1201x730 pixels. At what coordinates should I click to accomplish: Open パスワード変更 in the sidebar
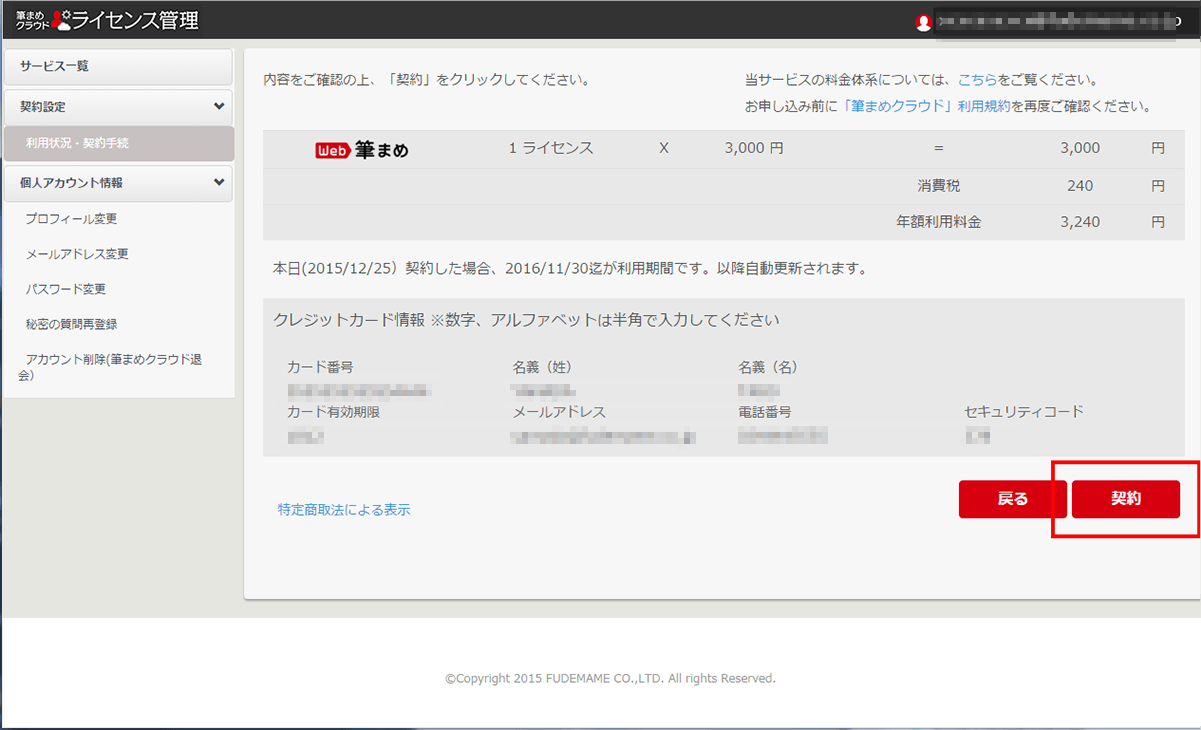pyautogui.click(x=66, y=289)
